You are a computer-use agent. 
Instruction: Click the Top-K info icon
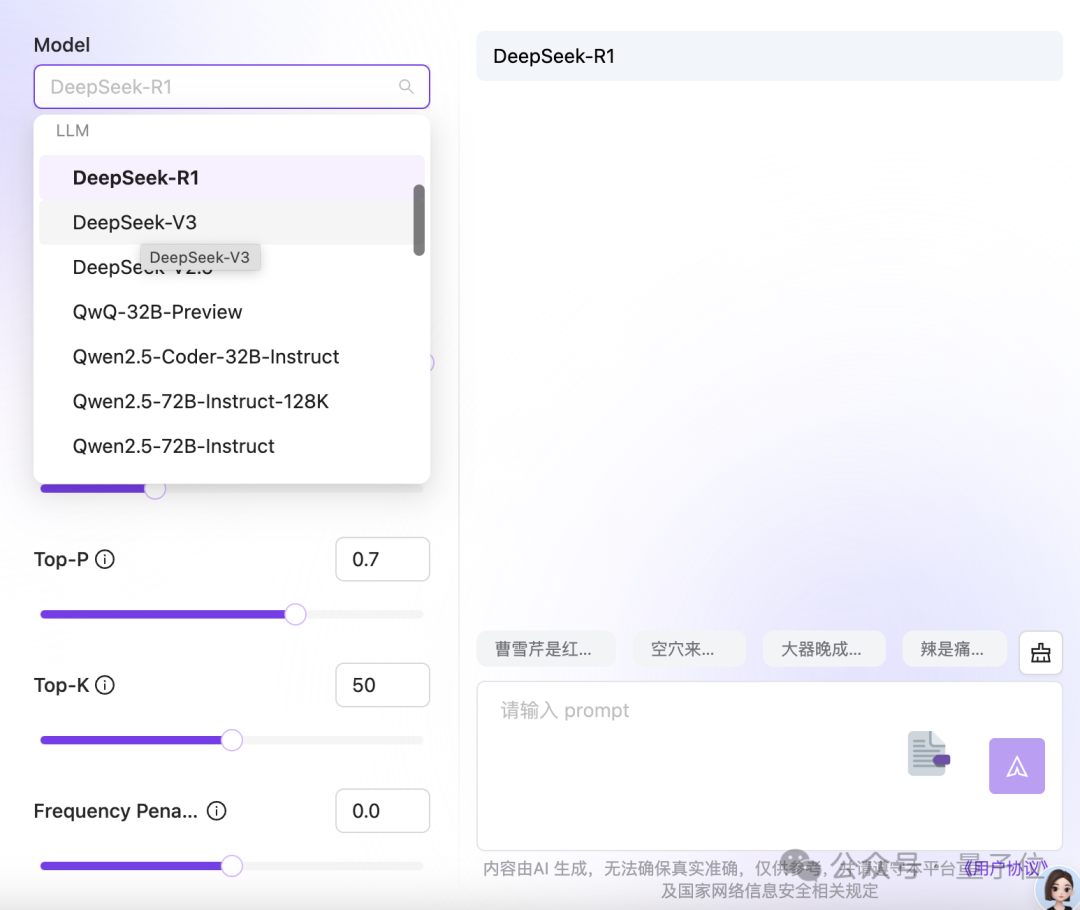click(x=105, y=686)
